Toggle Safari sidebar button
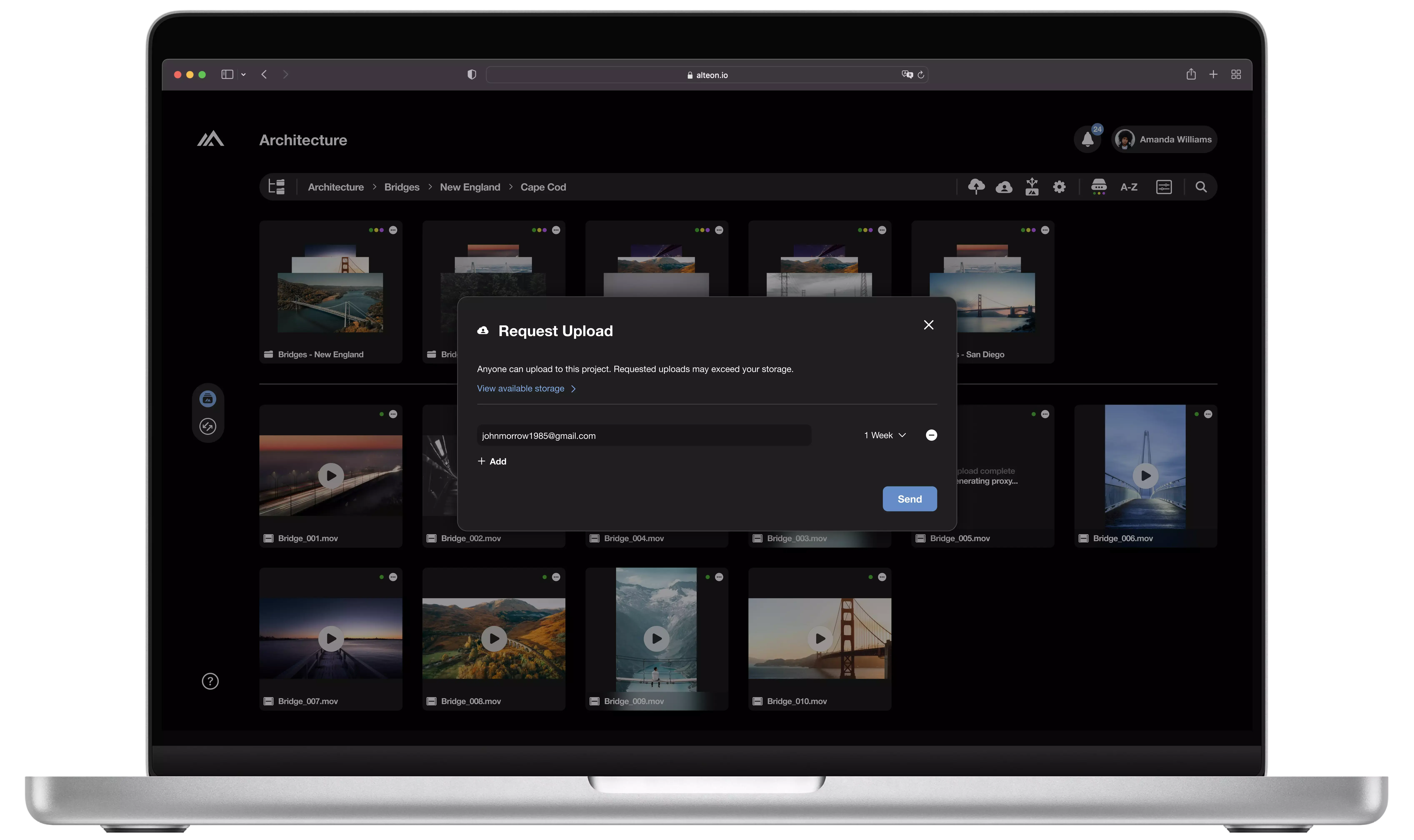Viewport: 1414px width, 840px height. click(x=227, y=74)
